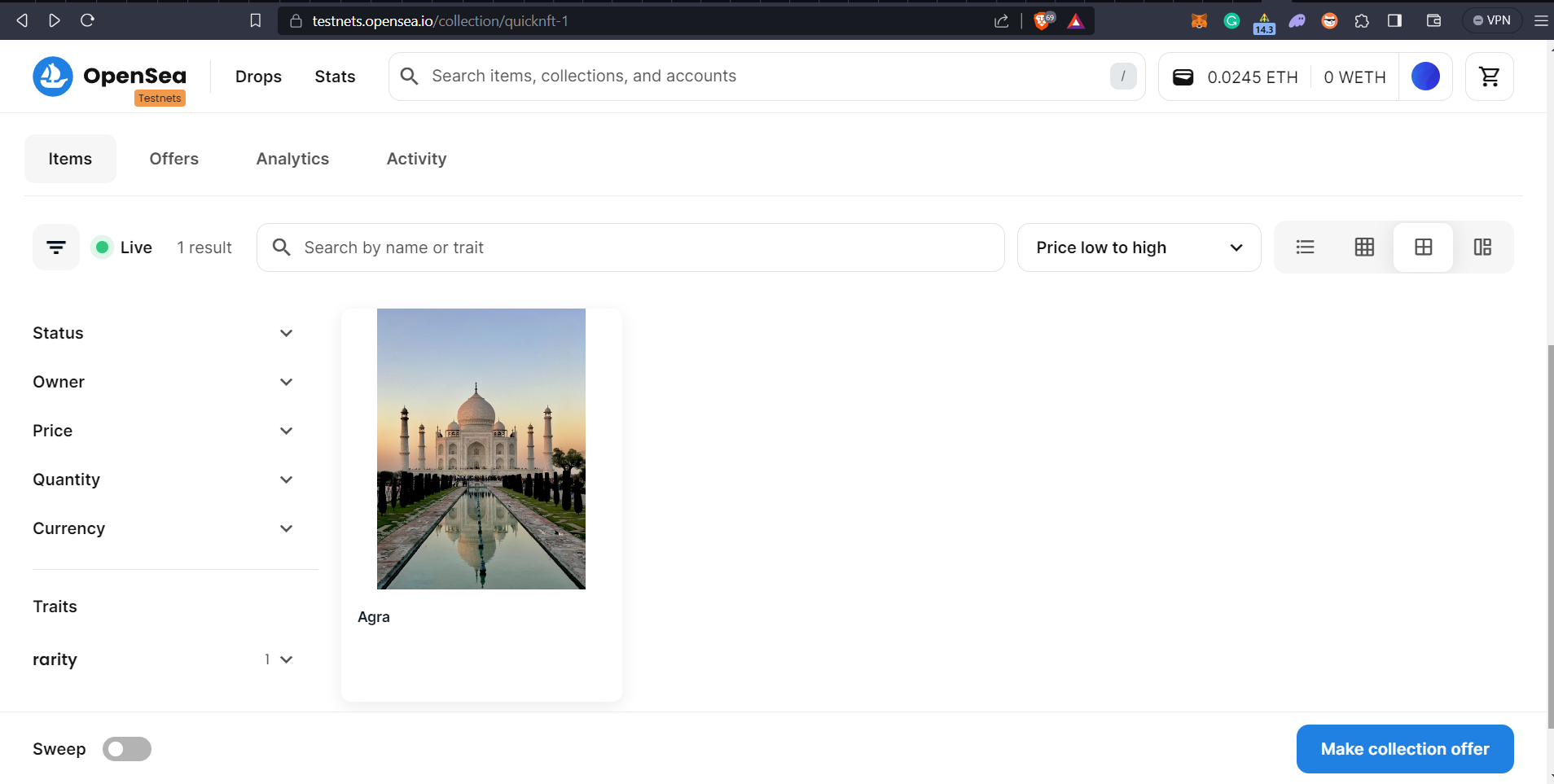Open the filter sidebar toggle icon

pyautogui.click(x=56, y=247)
